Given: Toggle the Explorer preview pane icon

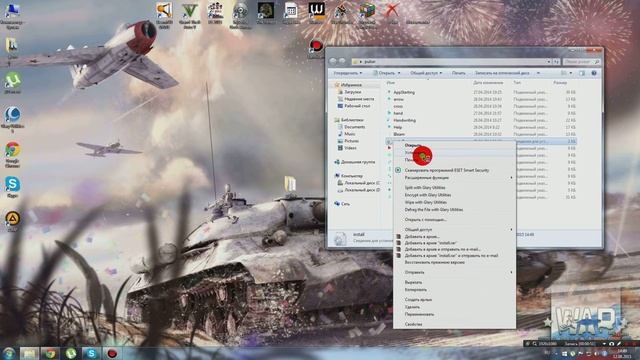Looking at the screenshot, I should (x=582, y=73).
